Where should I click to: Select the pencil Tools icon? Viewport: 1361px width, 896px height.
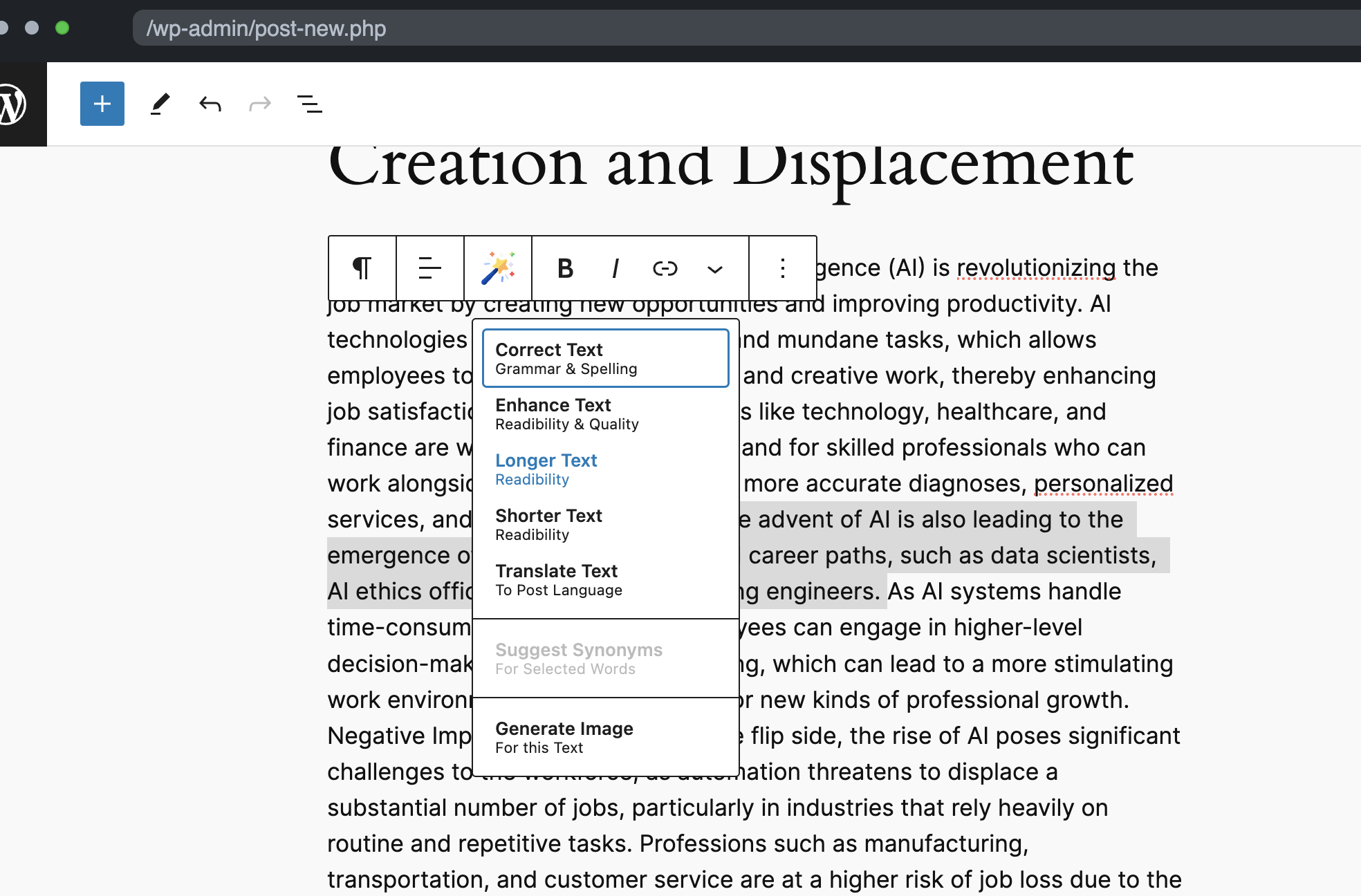(160, 104)
